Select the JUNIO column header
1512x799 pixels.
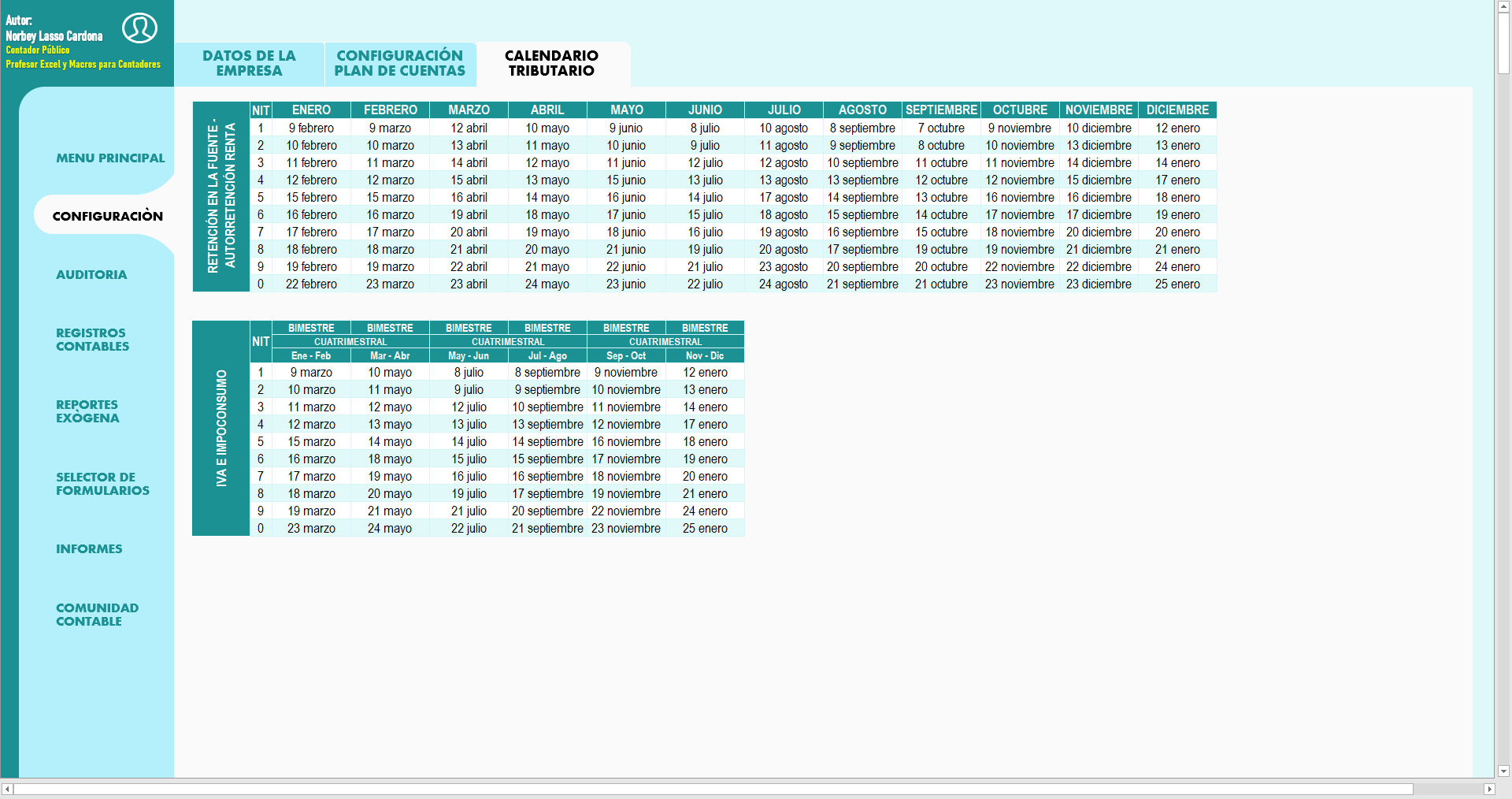(x=705, y=110)
